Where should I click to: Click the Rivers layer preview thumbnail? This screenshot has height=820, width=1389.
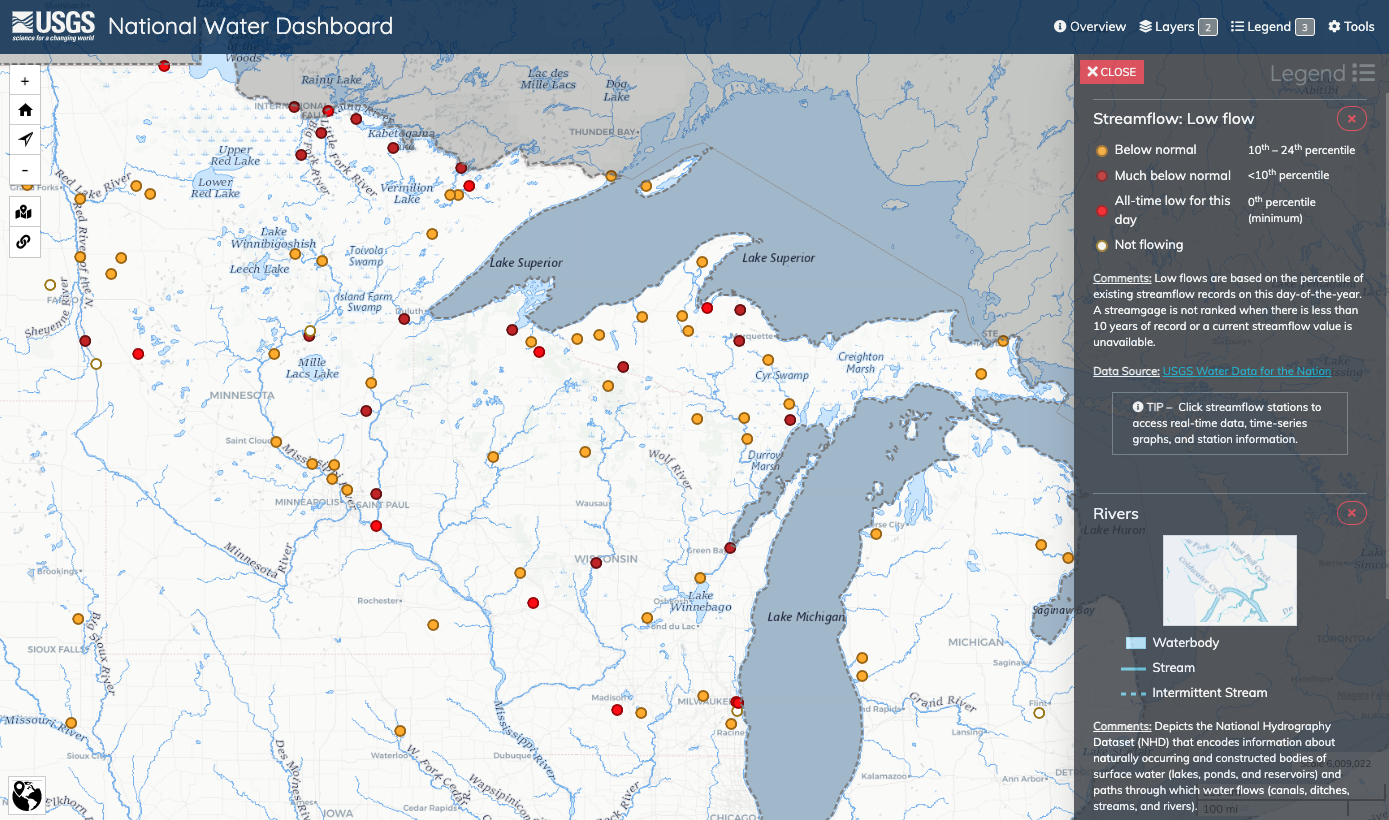[1230, 580]
